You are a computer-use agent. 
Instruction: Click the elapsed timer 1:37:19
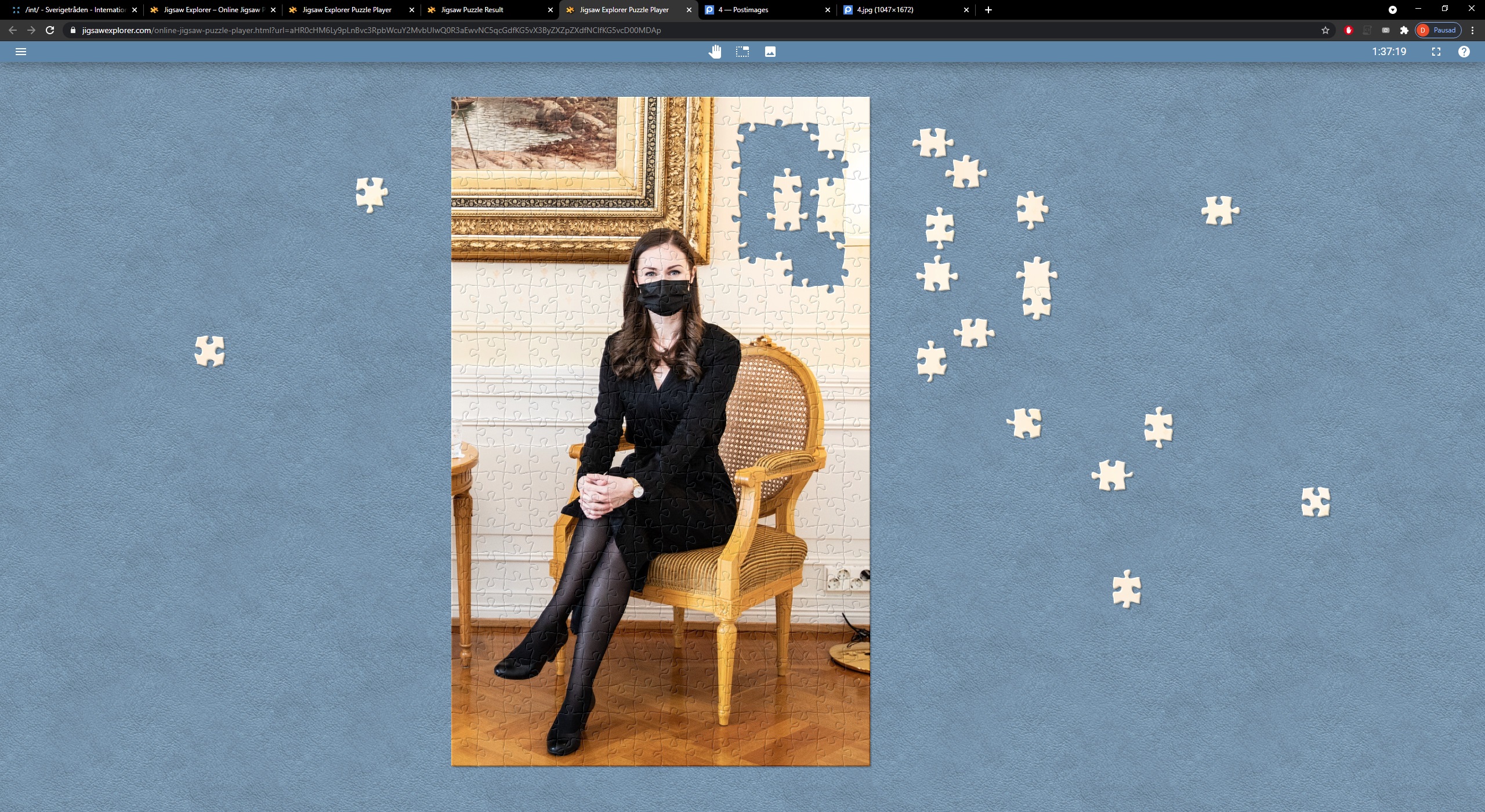pyautogui.click(x=1389, y=52)
